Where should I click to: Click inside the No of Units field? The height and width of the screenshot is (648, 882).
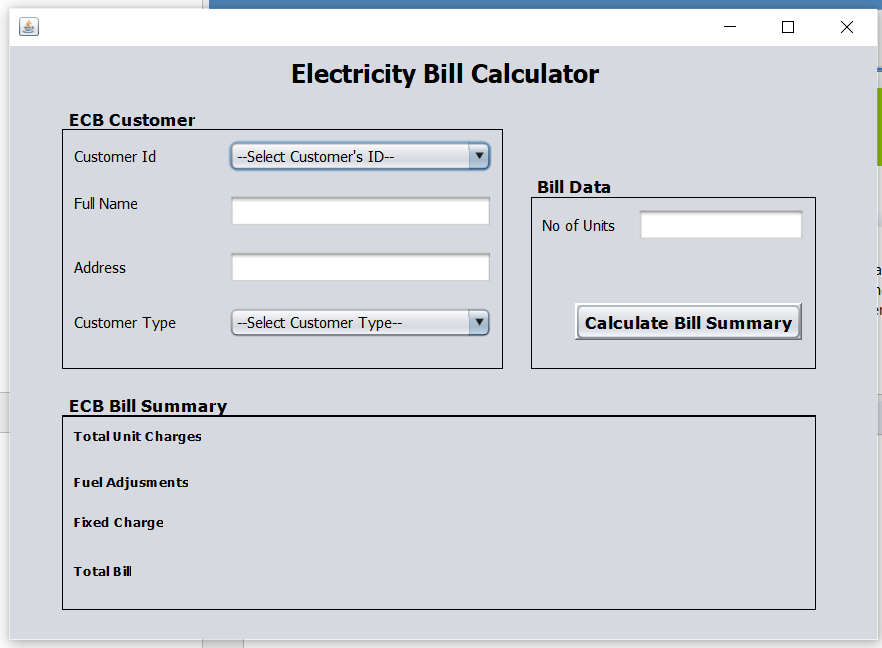point(721,224)
